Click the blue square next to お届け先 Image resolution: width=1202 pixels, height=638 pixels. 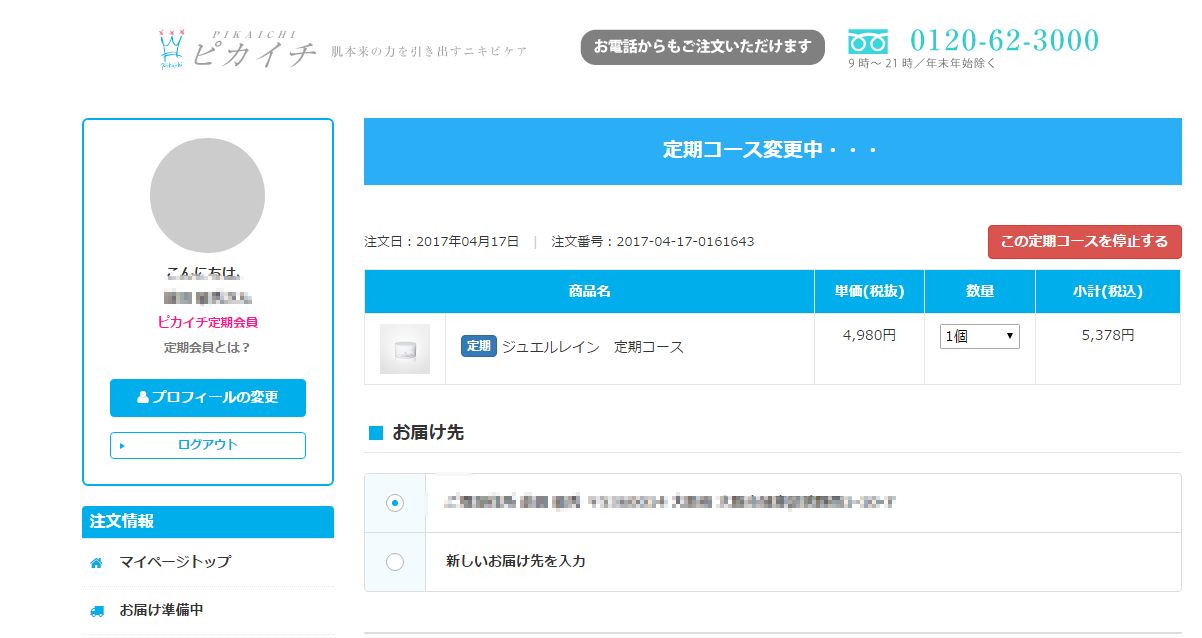(376, 433)
